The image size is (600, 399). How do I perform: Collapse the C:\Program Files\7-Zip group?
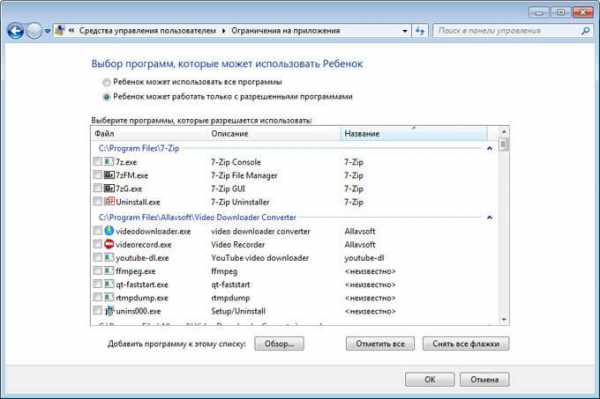coord(489,148)
